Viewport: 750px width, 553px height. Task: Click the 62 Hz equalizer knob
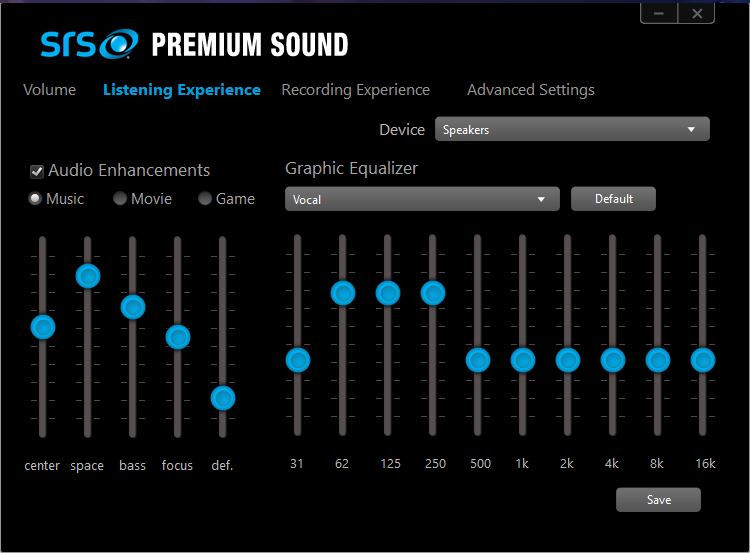[x=343, y=293]
